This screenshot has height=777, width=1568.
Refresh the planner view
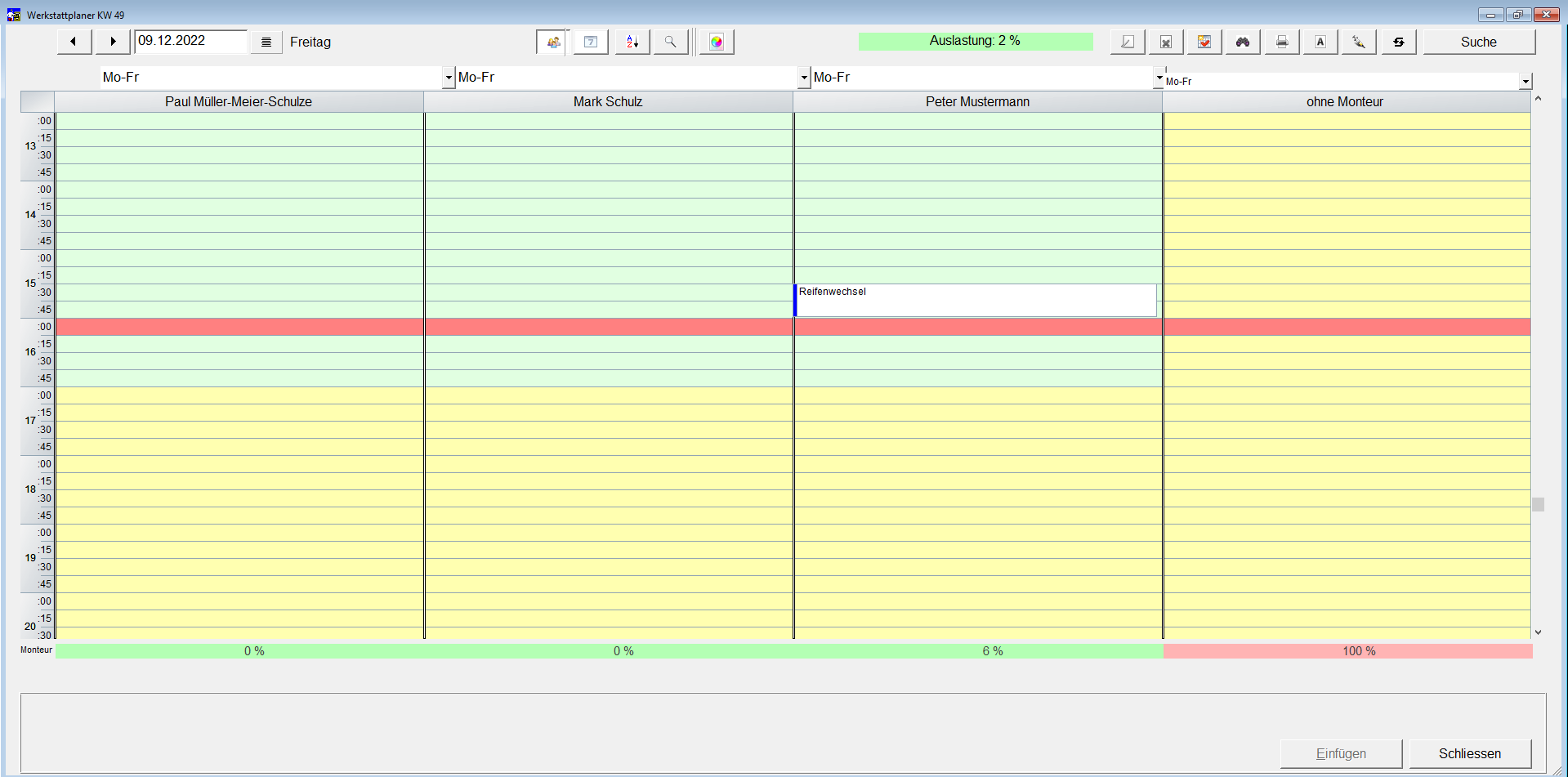1399,42
